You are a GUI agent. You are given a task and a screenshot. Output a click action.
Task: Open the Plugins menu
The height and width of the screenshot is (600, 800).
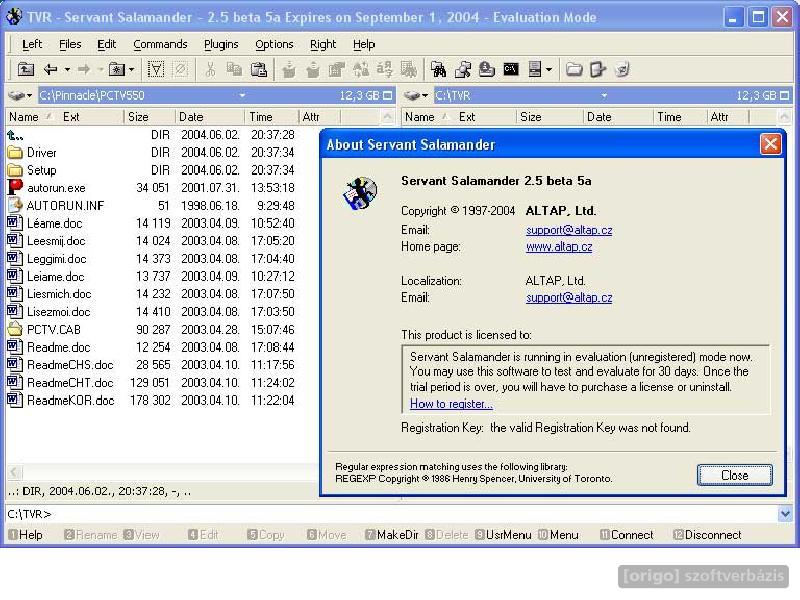click(221, 44)
